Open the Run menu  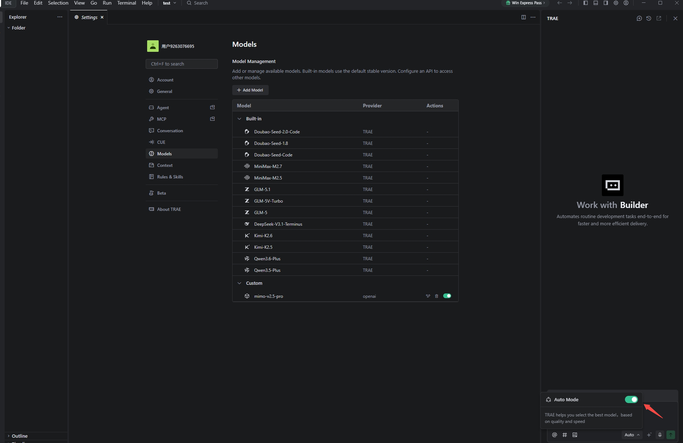pos(107,3)
